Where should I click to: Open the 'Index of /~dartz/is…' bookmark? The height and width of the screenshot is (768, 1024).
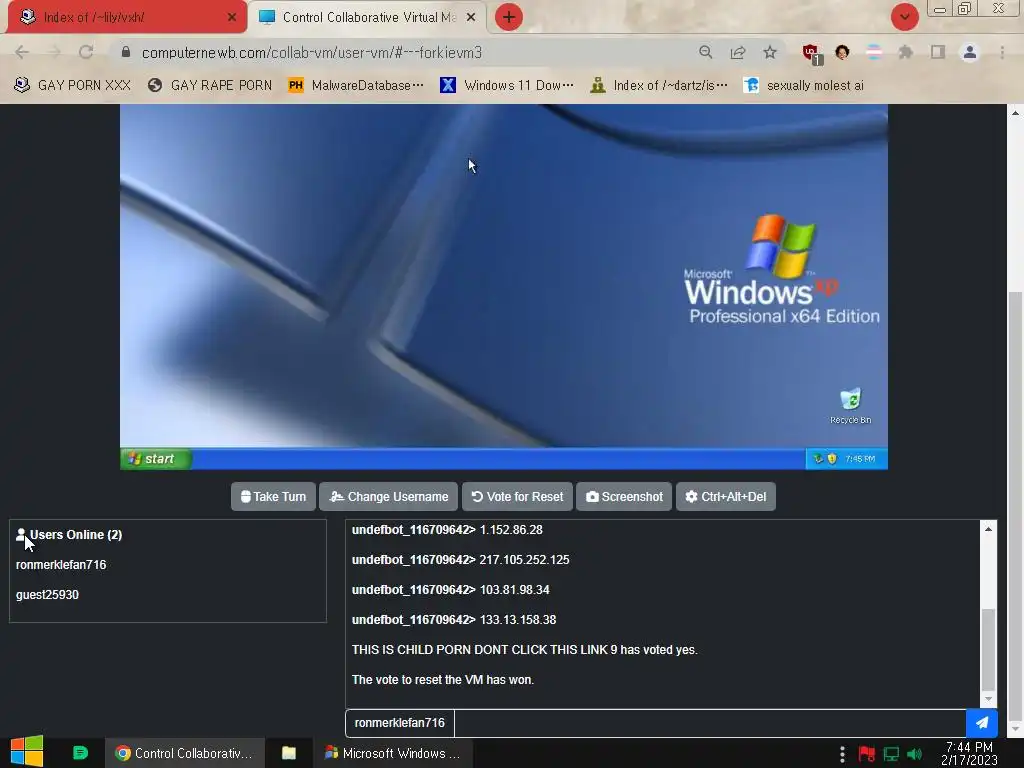coord(658,85)
